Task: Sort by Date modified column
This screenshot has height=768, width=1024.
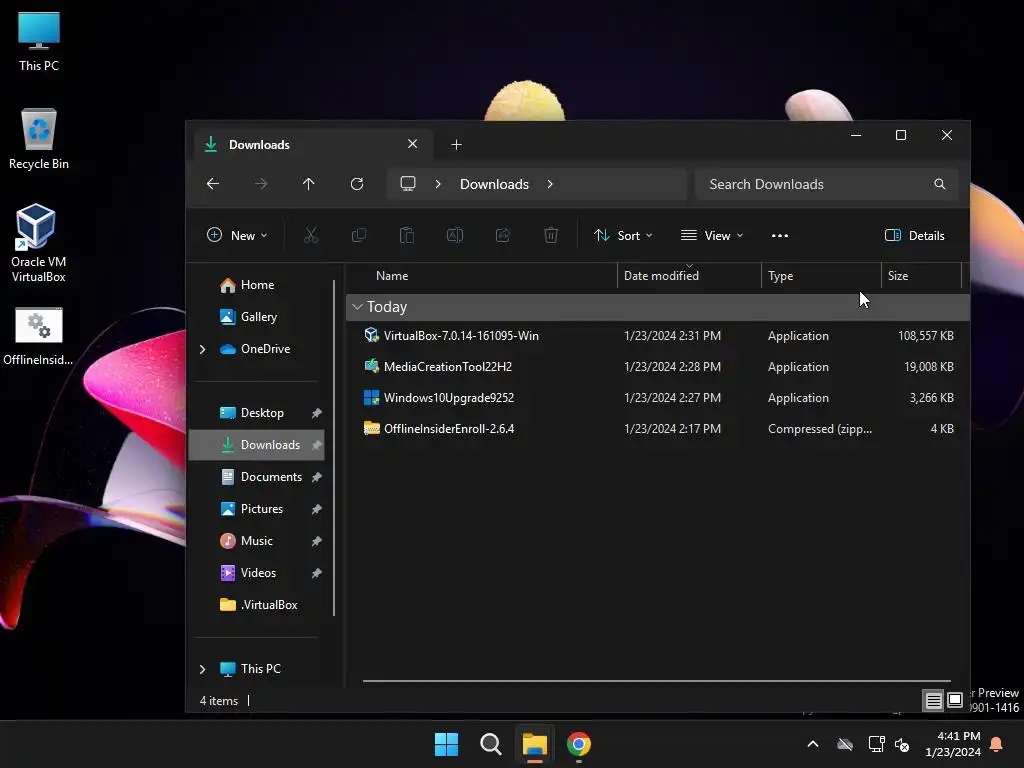Action: (689, 276)
